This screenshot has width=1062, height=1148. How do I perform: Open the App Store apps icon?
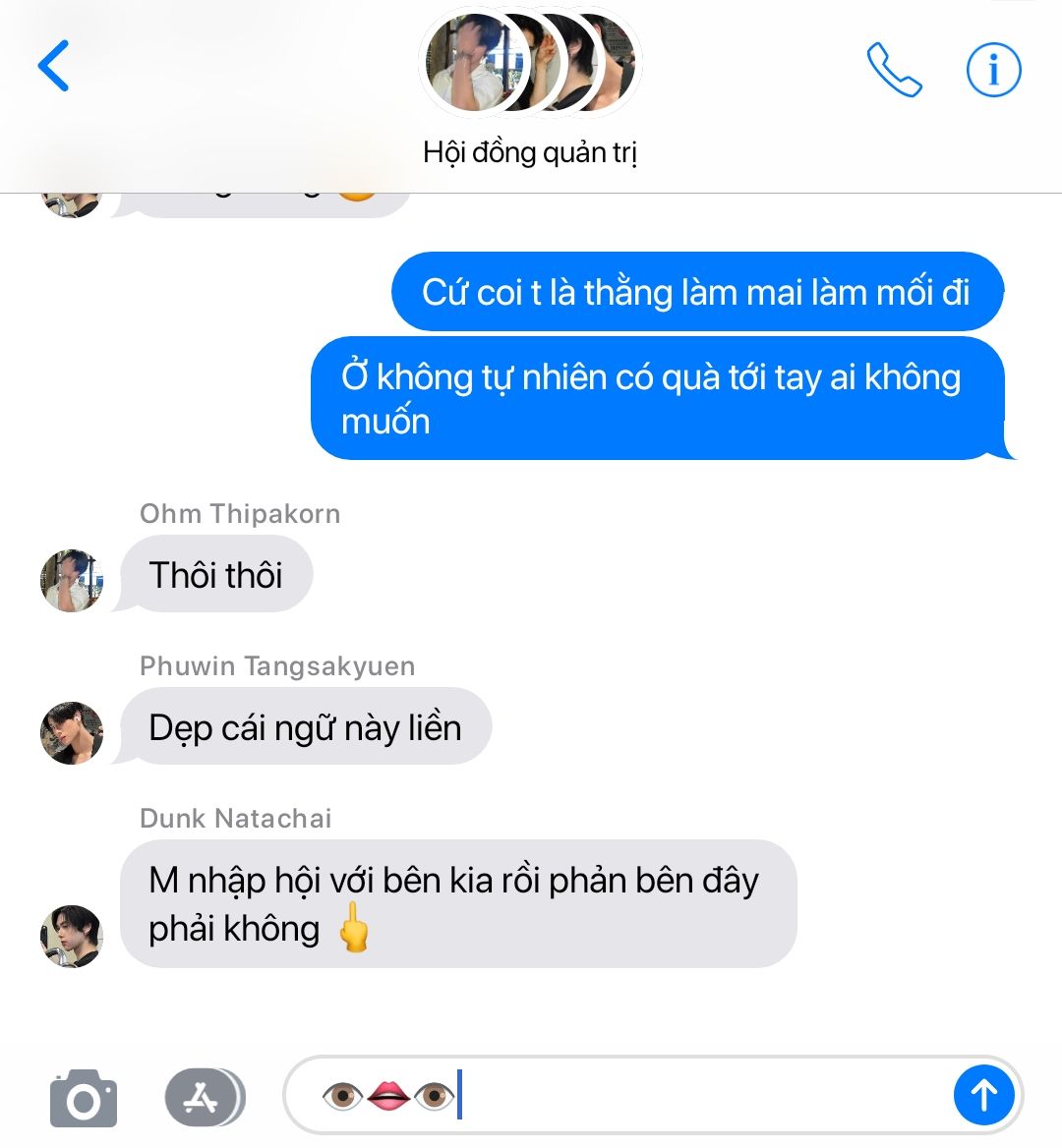click(x=205, y=1098)
